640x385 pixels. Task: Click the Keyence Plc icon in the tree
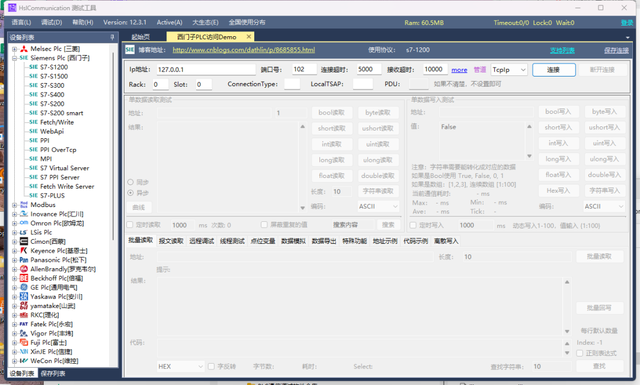tap(24, 251)
